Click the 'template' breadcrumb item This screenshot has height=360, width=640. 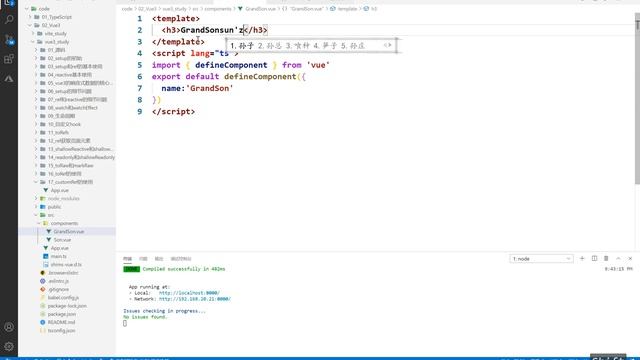point(347,9)
